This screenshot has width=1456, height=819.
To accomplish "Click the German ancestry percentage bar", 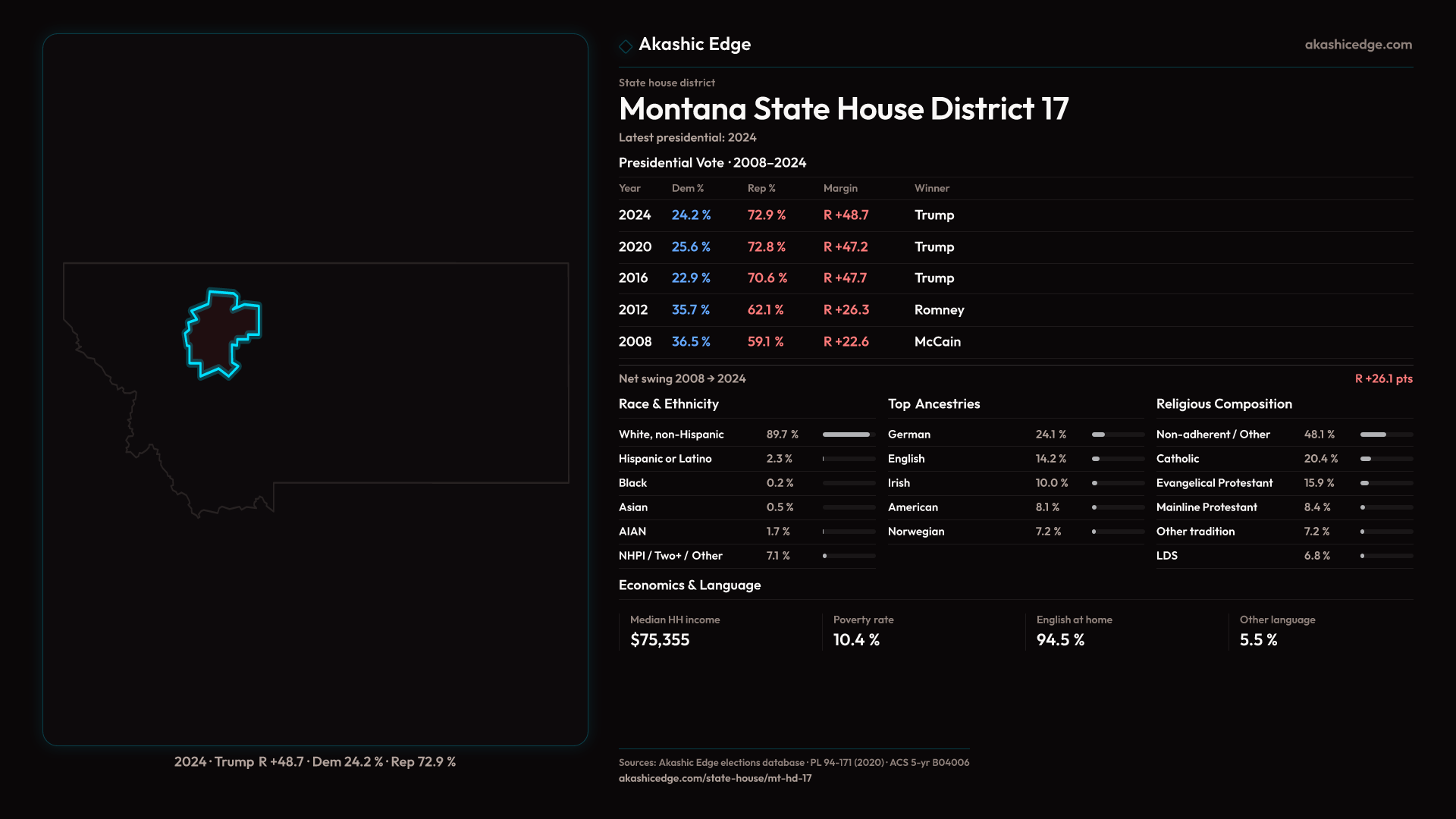I will (x=1117, y=435).
